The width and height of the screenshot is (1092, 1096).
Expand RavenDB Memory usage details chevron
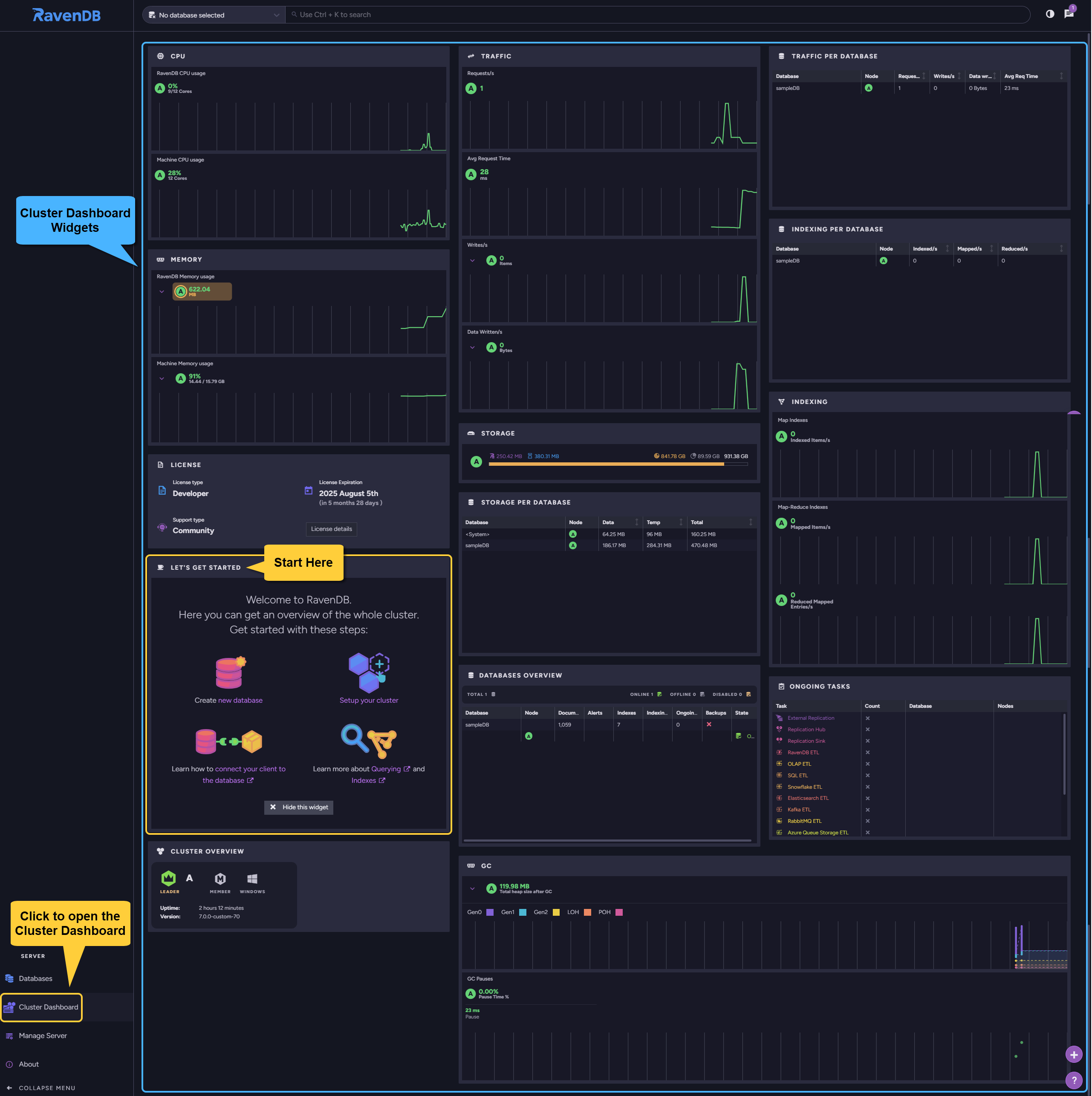point(162,291)
